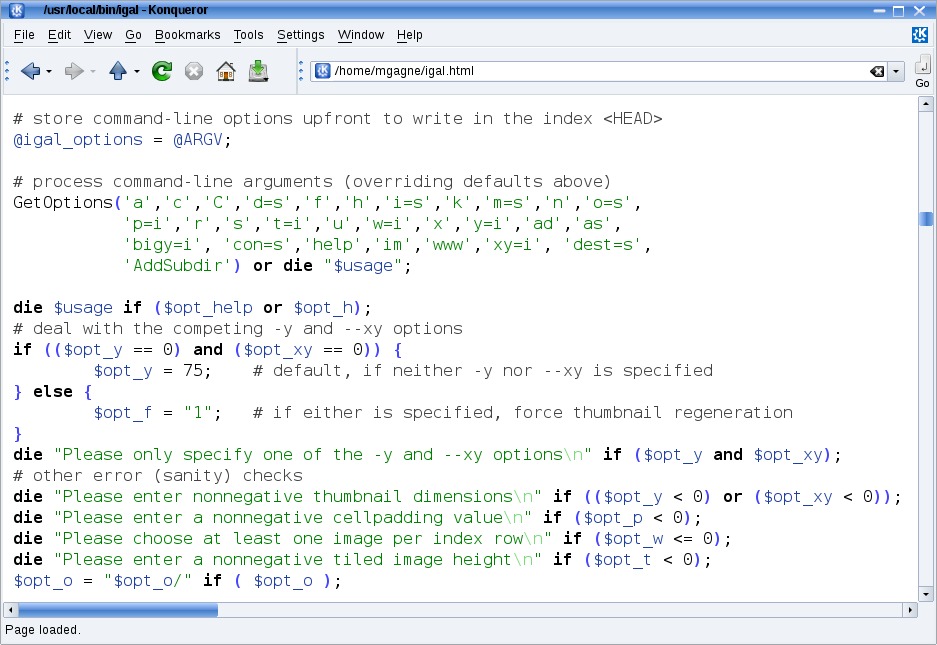
Task: Open the Up button dropdown arrow
Action: tap(137, 72)
